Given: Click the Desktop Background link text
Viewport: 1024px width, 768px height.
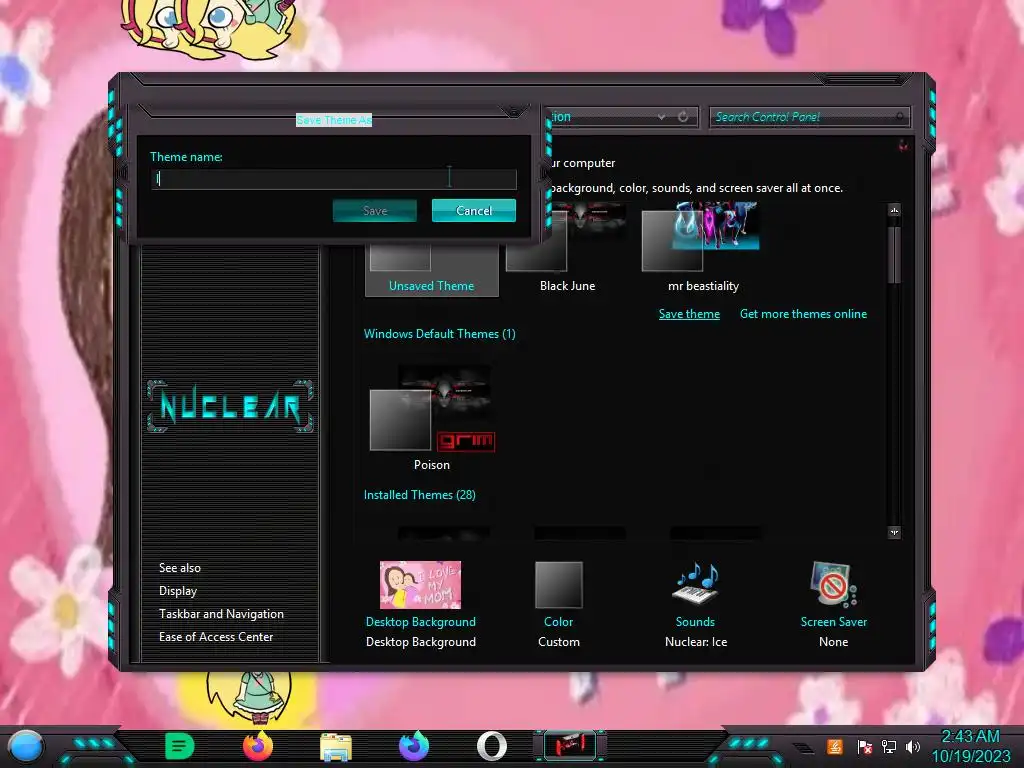Looking at the screenshot, I should [x=421, y=622].
